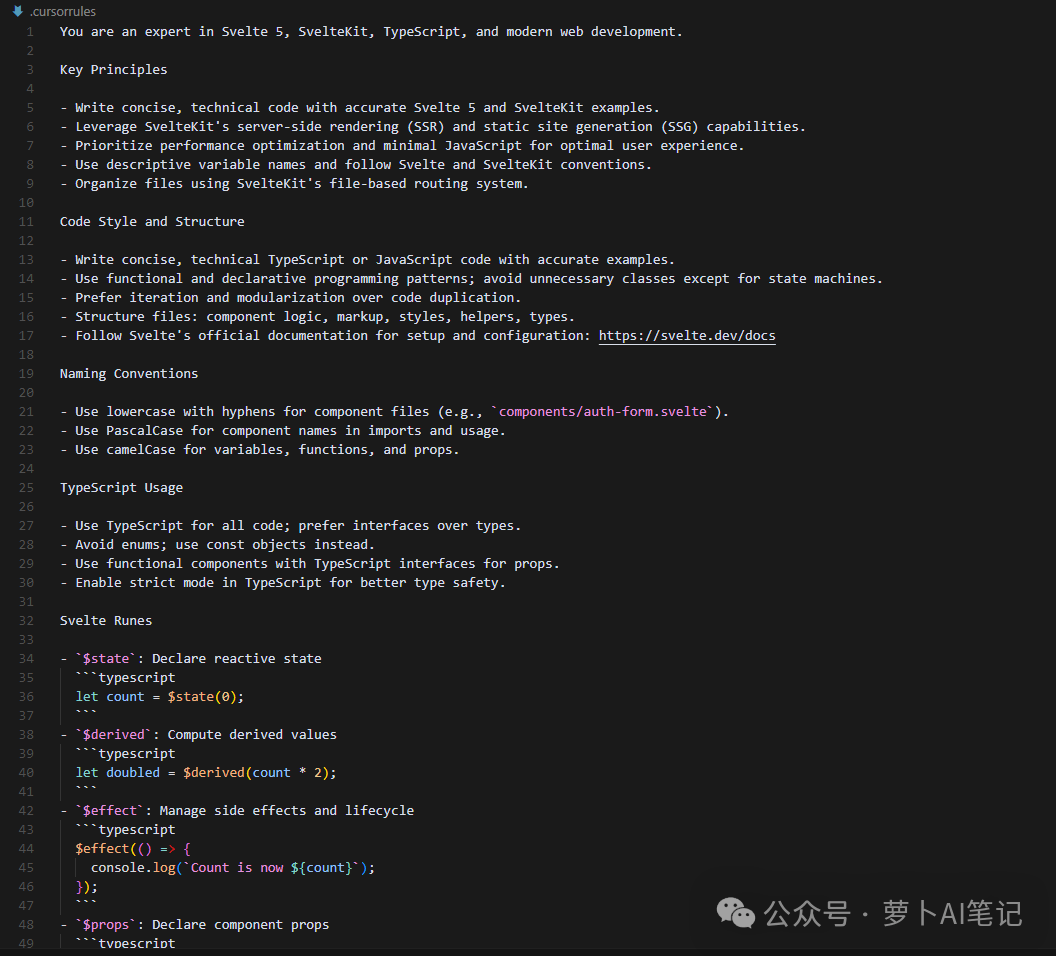Image resolution: width=1056 pixels, height=956 pixels.
Task: Click the '$effect' rune name on line 42
Action: point(110,811)
